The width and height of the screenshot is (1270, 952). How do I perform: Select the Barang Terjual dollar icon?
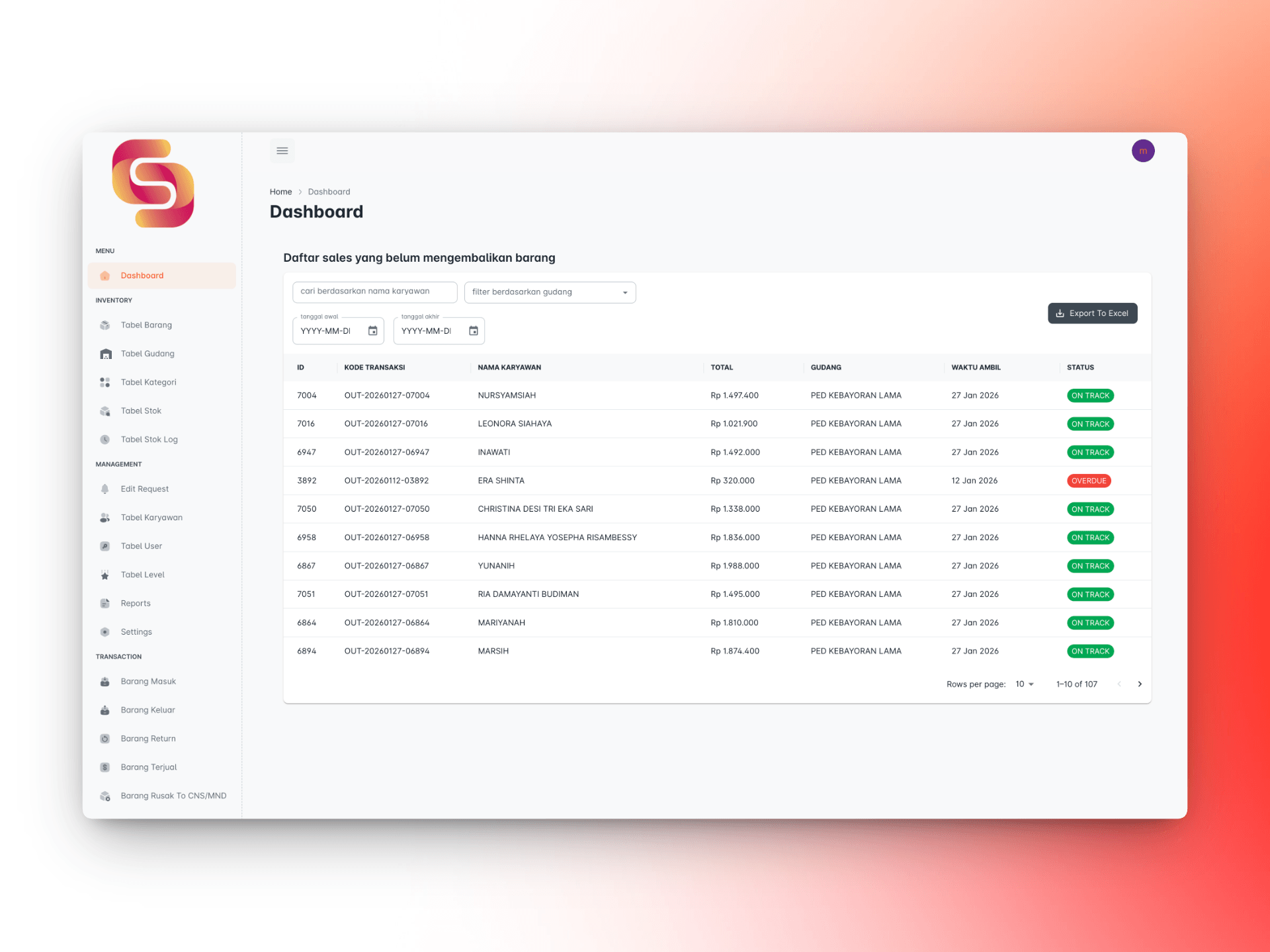105,767
